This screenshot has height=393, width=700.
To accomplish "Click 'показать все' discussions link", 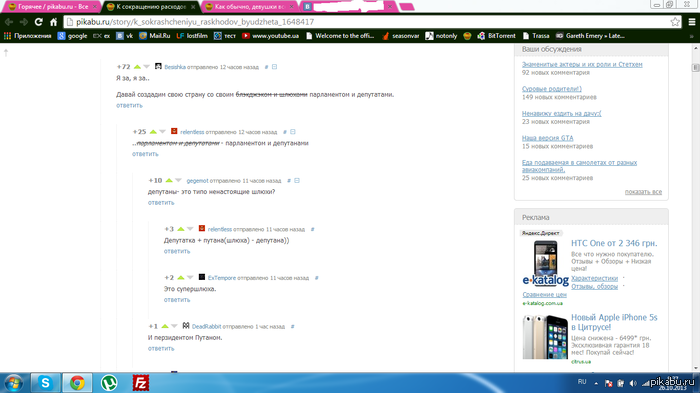I will click(643, 192).
